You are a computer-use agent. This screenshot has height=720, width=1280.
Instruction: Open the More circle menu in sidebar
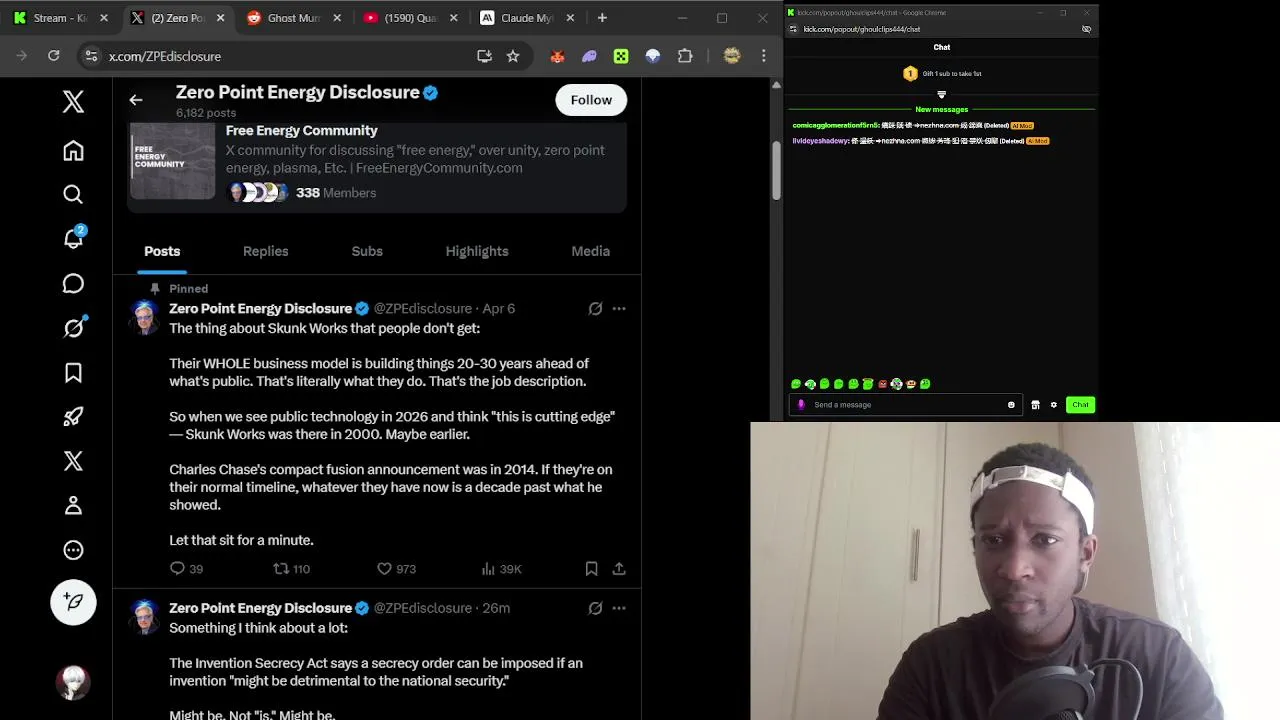pyautogui.click(x=73, y=550)
